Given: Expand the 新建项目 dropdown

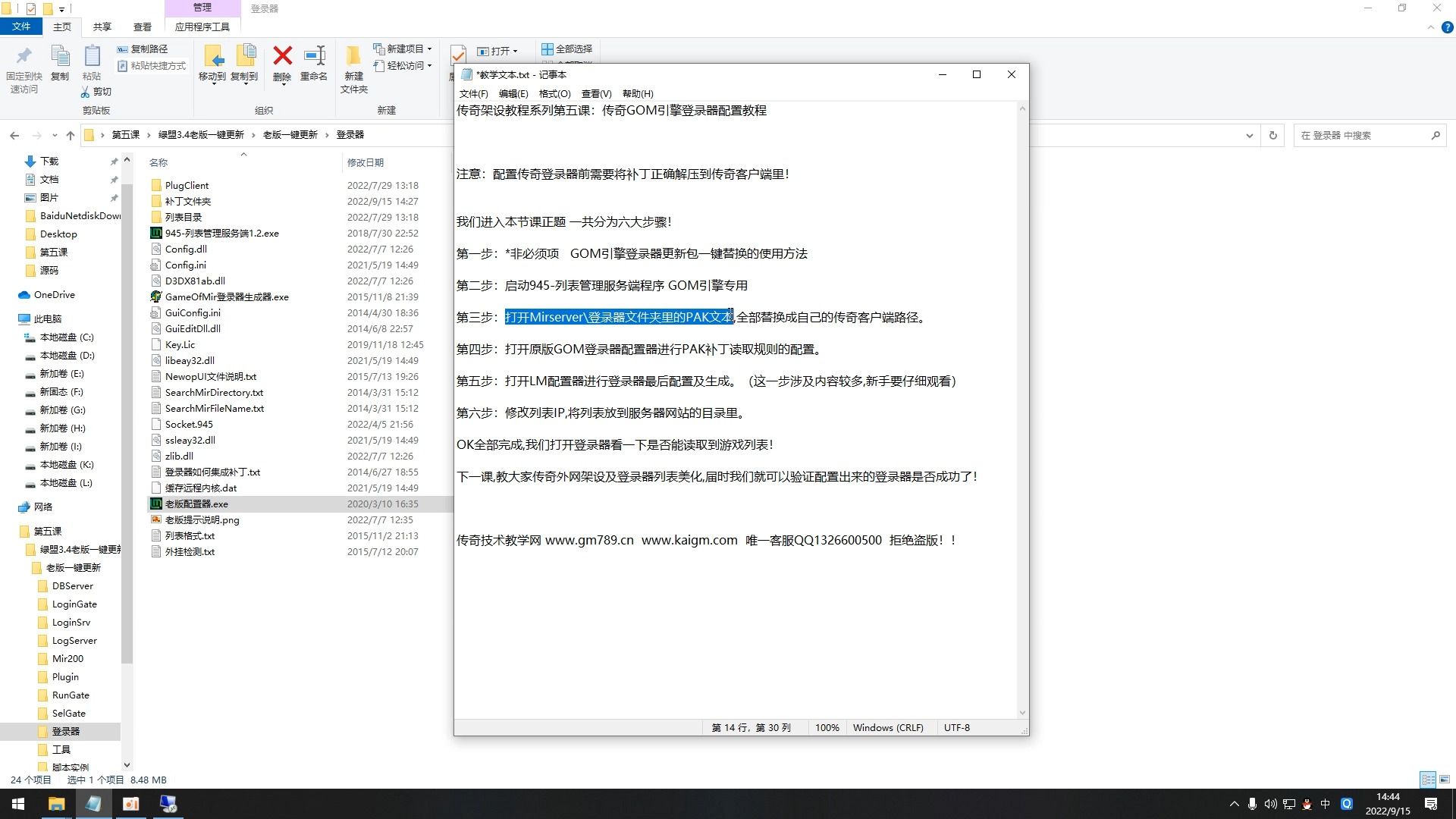Looking at the screenshot, I should [428, 49].
